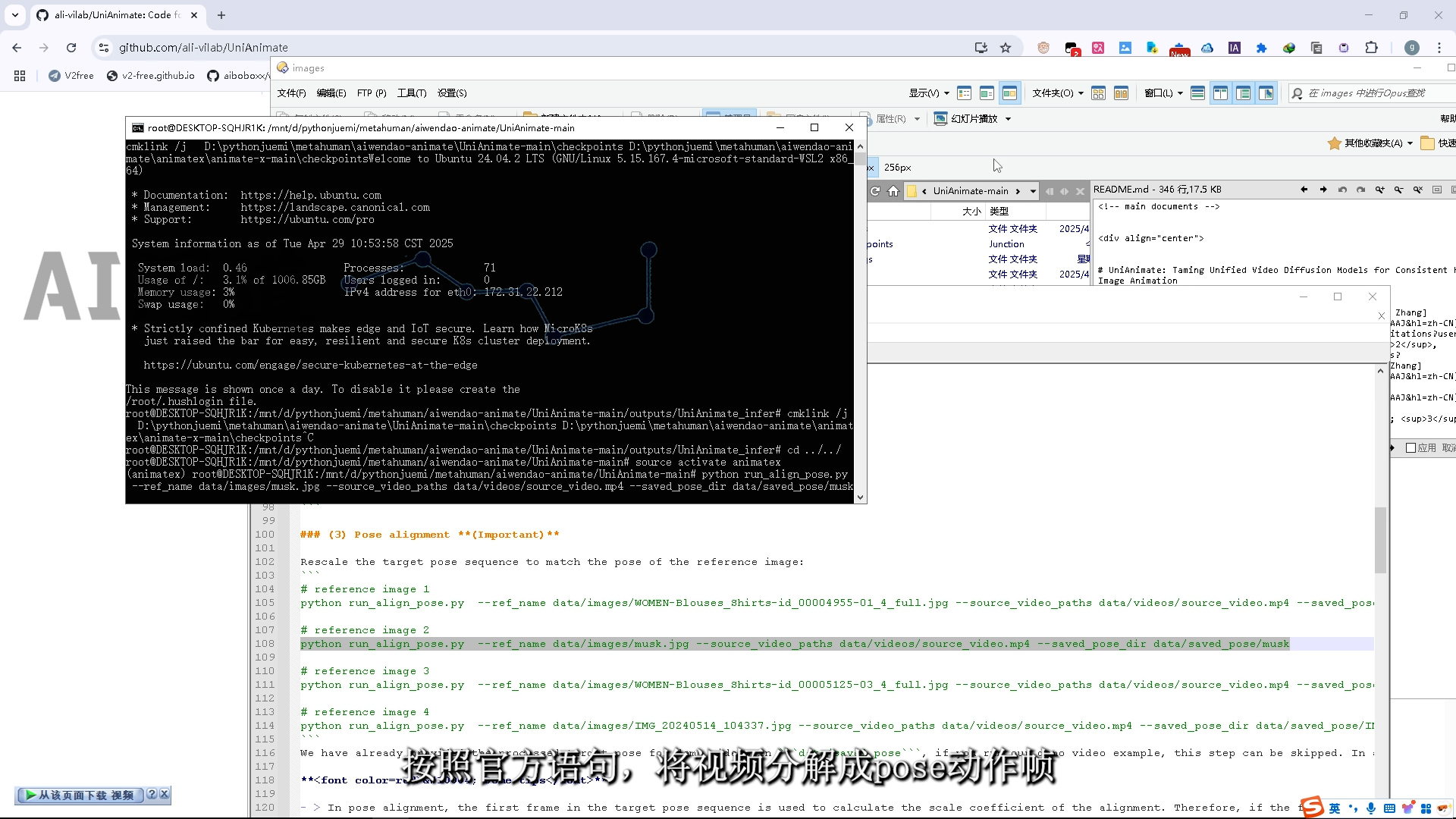Open the FTP (P) menu

(372, 93)
